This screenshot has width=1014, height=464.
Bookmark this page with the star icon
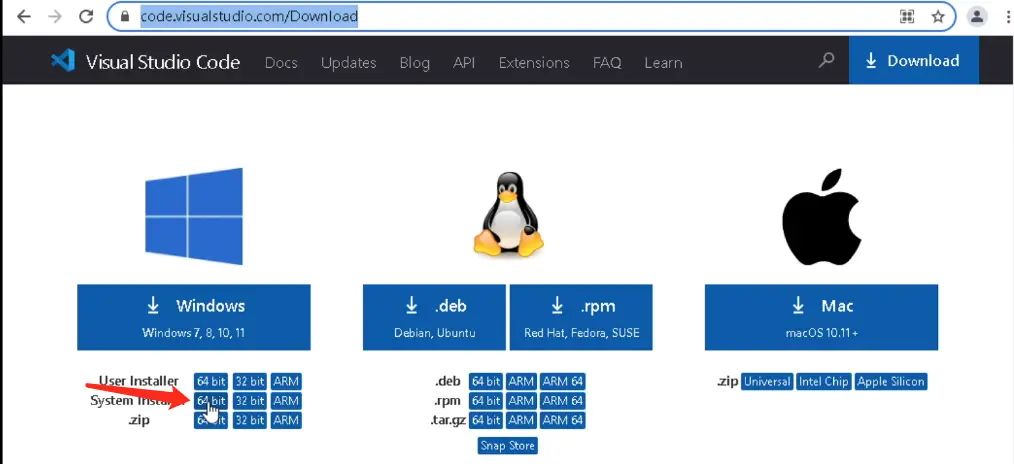tap(938, 17)
